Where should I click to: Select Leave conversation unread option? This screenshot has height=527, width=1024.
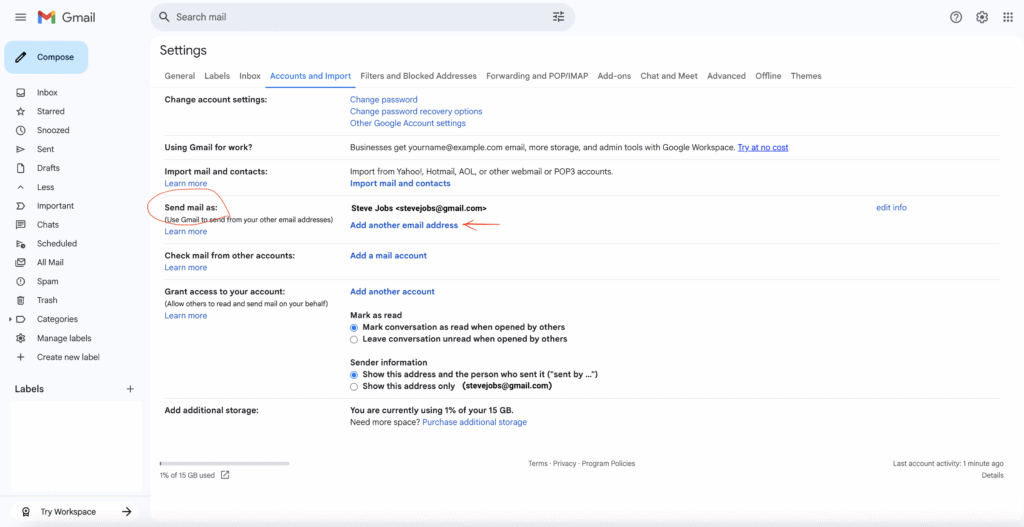click(354, 340)
